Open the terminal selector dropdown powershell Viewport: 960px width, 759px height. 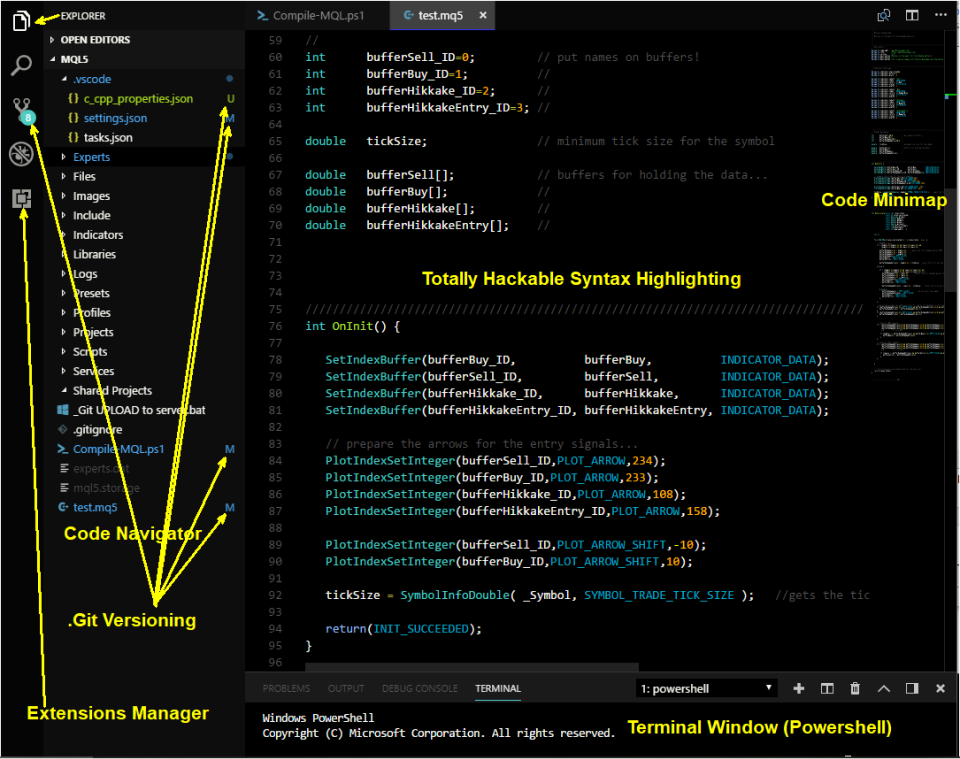point(707,689)
